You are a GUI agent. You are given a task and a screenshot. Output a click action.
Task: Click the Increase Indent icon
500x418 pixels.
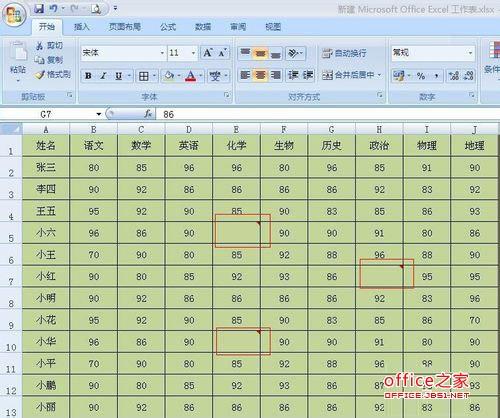(308, 75)
